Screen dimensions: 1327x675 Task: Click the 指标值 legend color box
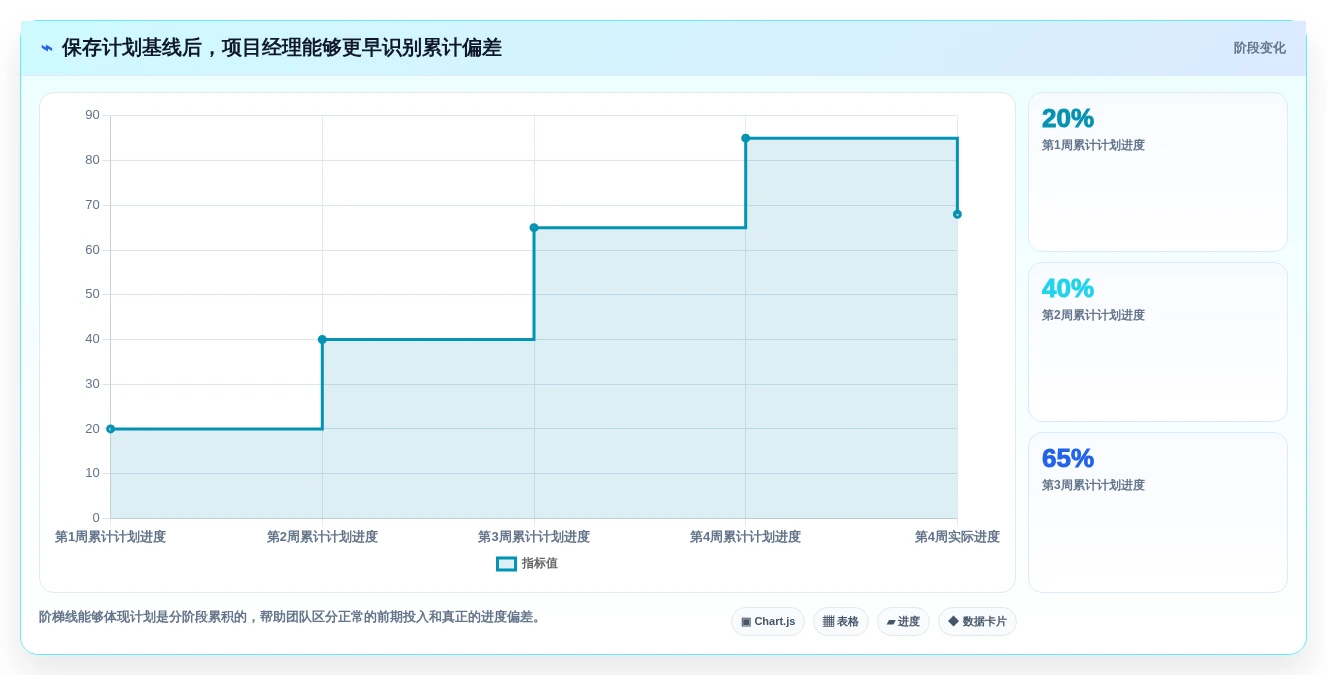(507, 563)
